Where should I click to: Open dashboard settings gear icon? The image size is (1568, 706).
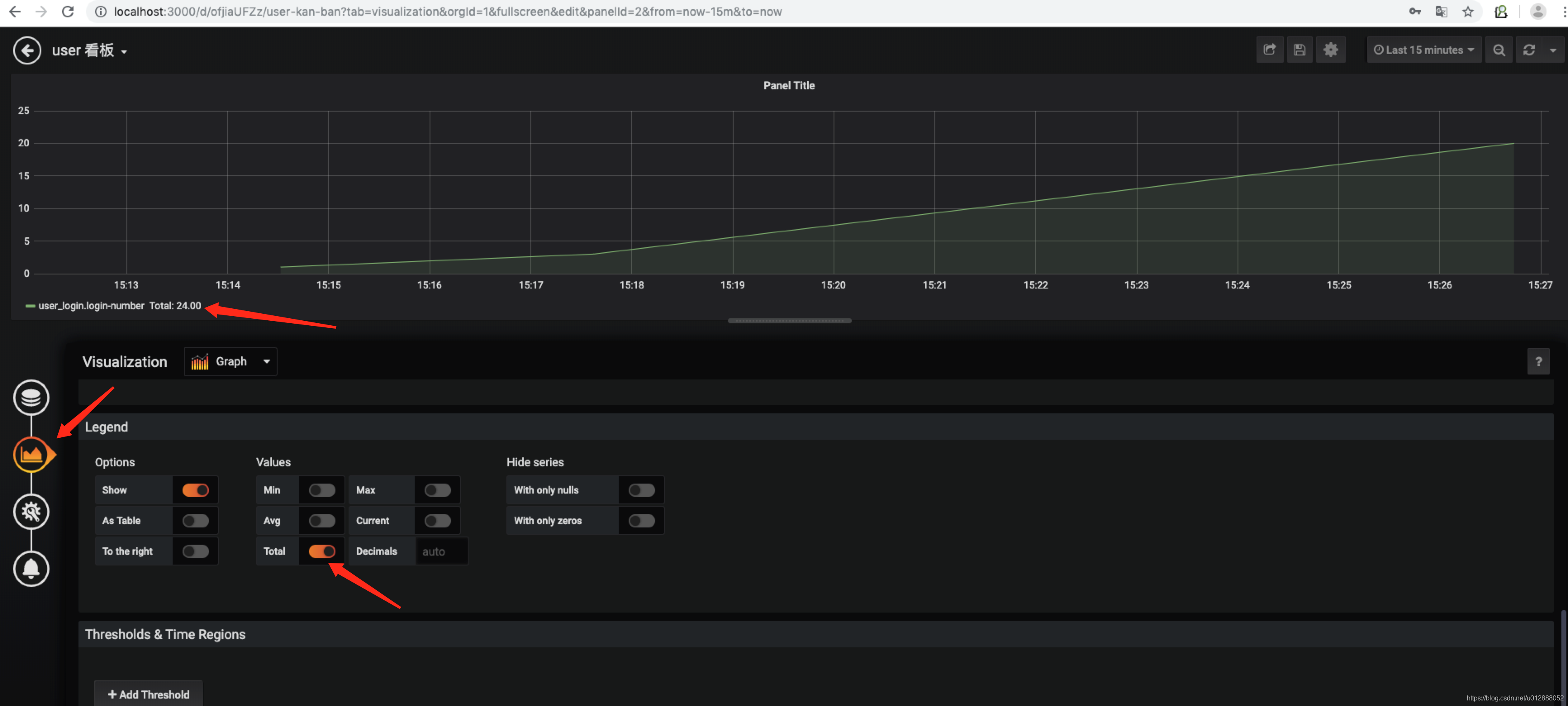(1330, 50)
